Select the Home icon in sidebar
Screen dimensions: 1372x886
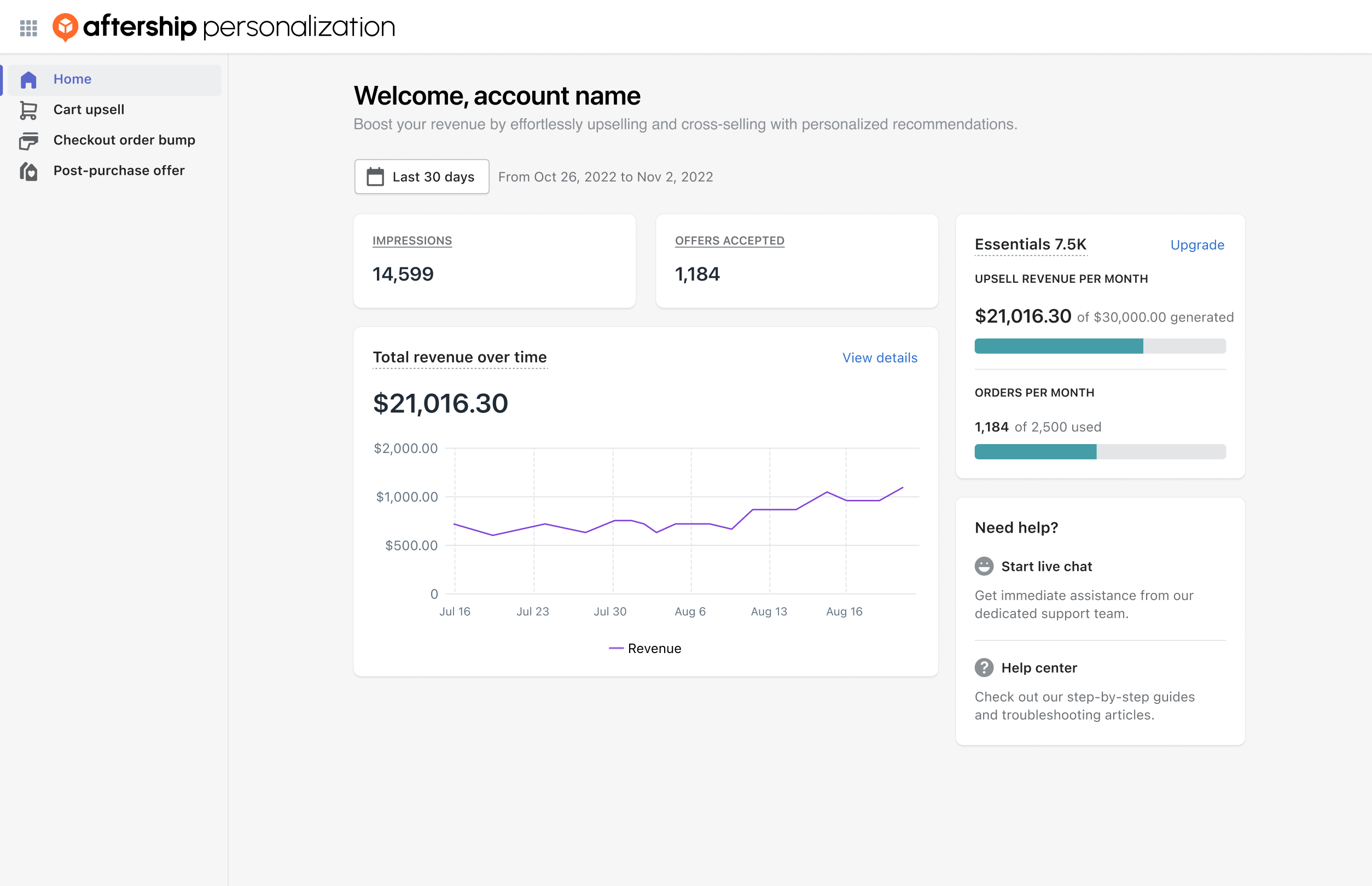pyautogui.click(x=28, y=80)
